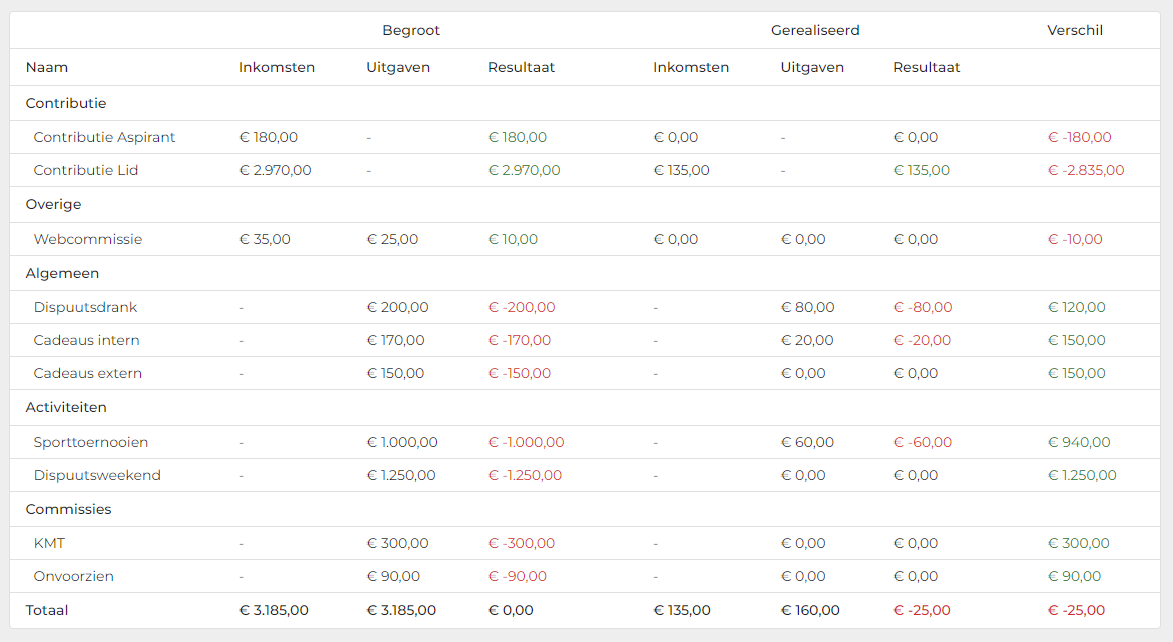Click the Overige category heading
Viewport: 1173px width, 642px height.
tap(53, 204)
